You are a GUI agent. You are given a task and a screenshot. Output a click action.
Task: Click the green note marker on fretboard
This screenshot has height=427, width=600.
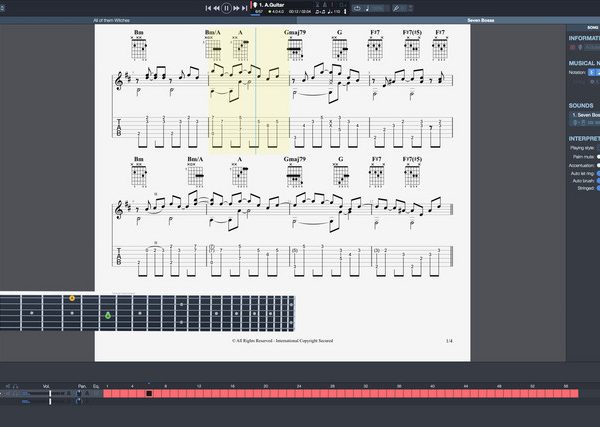[x=108, y=315]
